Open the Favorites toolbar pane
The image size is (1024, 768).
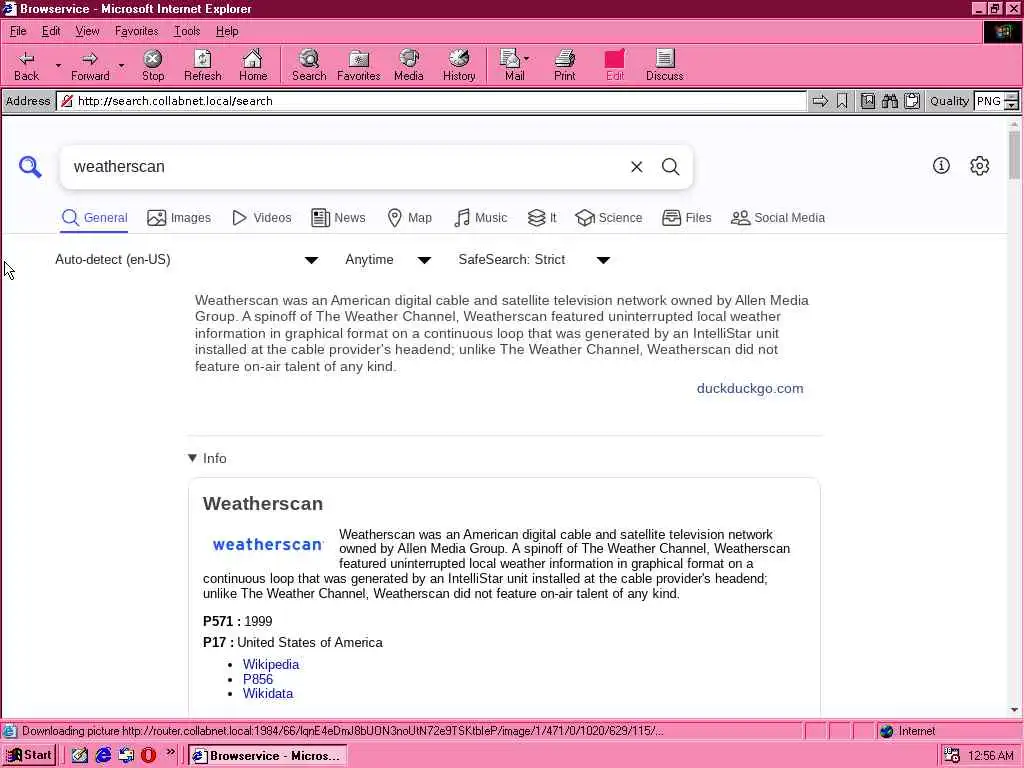[x=359, y=65]
